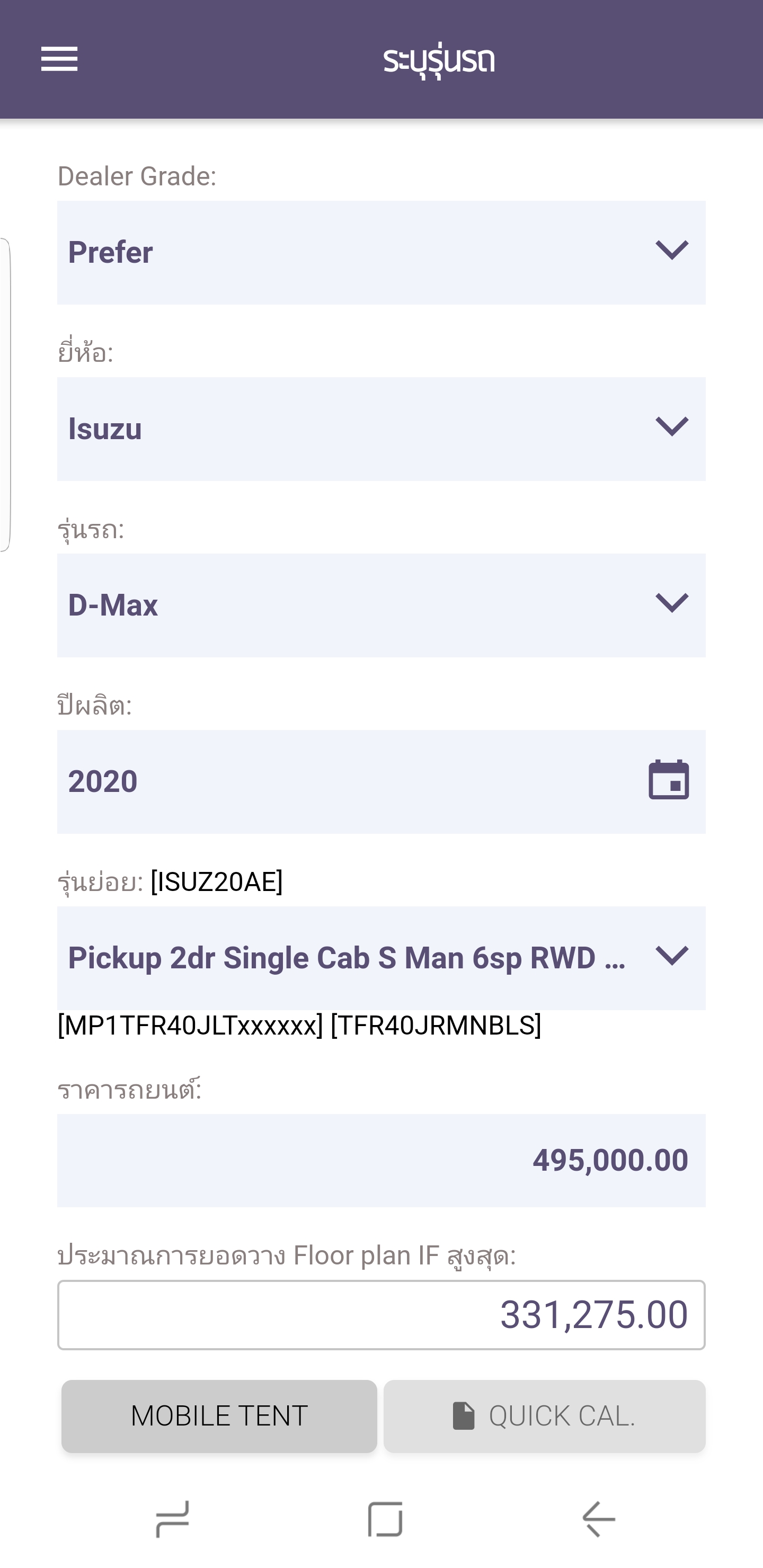Open sub-model dropdown with Pickup 2dr text
The image size is (763, 1568).
[x=347, y=958]
